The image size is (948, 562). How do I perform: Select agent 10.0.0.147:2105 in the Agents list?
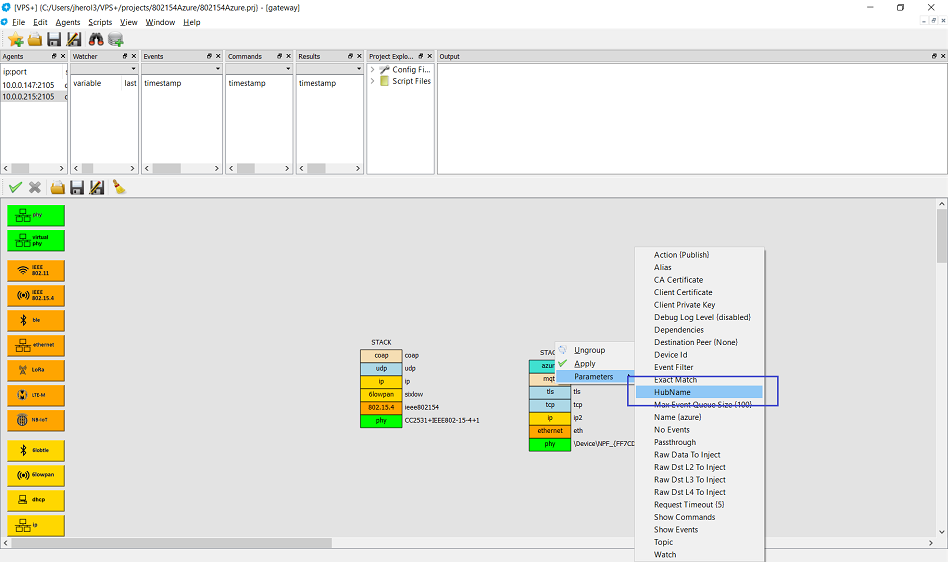tap(29, 84)
